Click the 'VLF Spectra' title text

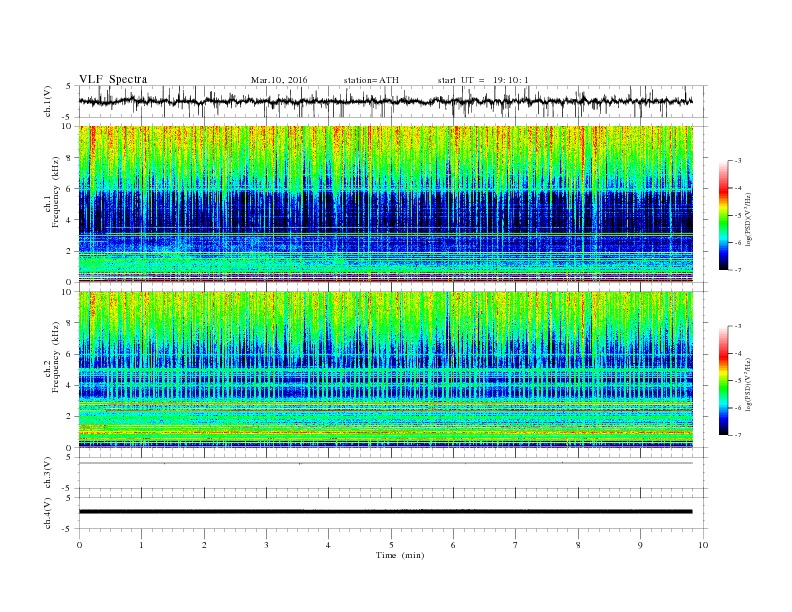(113, 79)
